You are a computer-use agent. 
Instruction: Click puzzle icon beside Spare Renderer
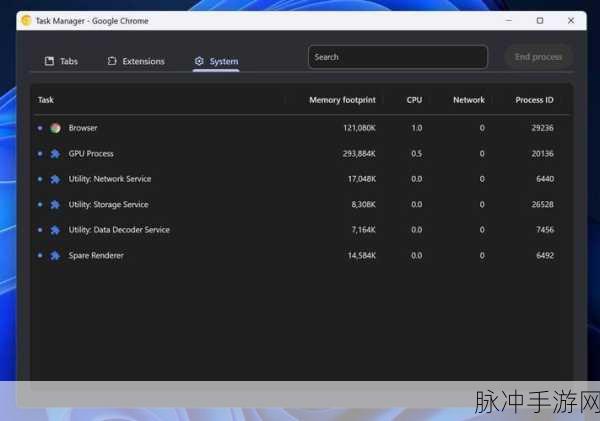(x=55, y=256)
